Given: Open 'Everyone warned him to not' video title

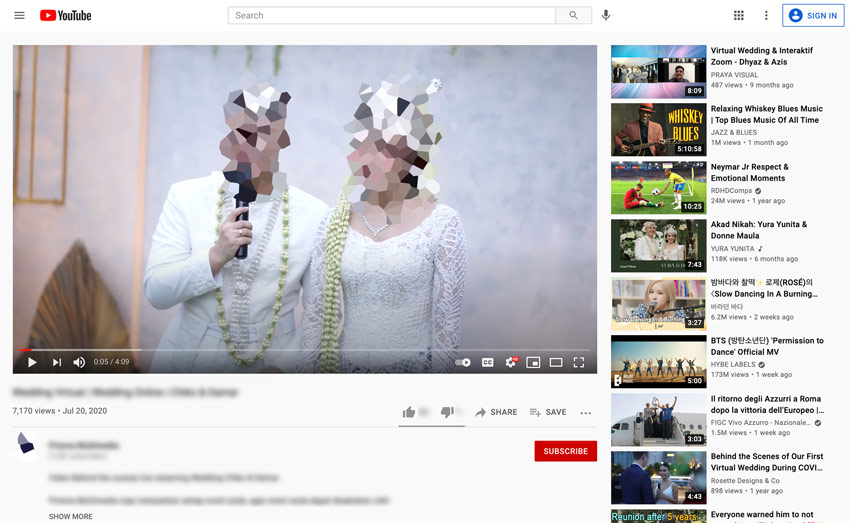Looking at the screenshot, I should 762,514.
